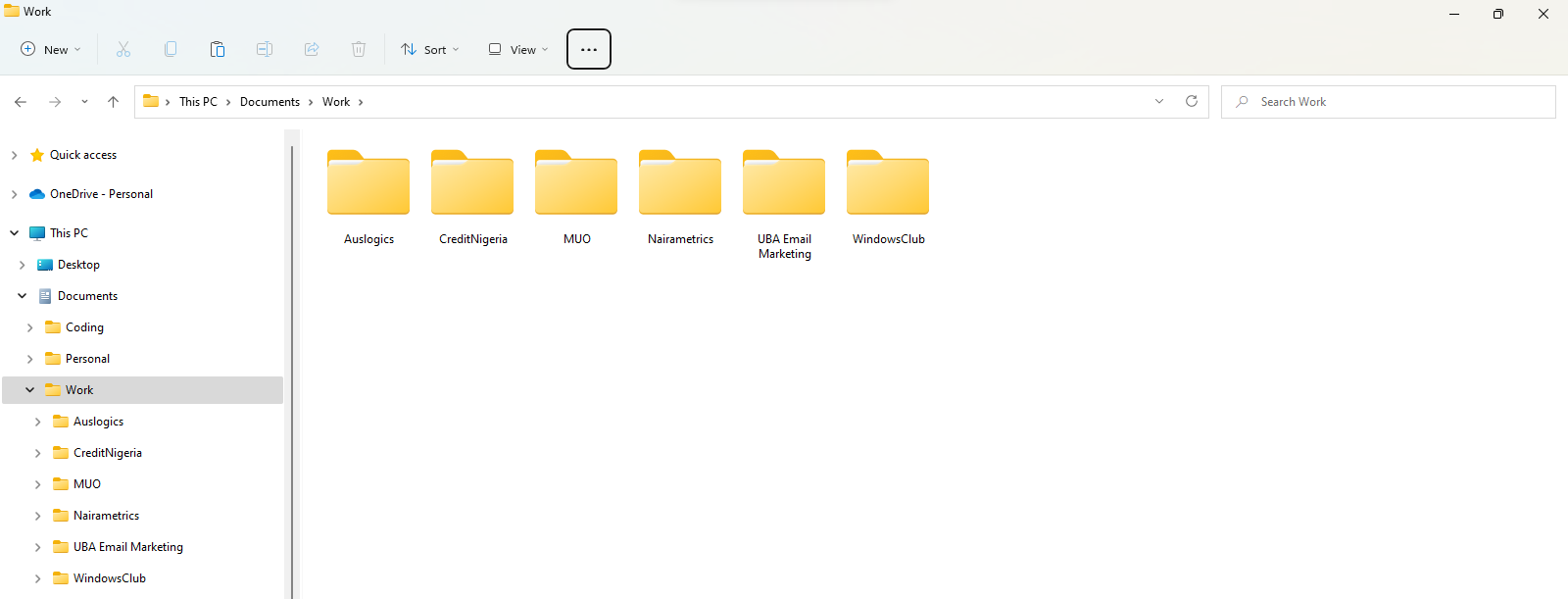Select Nairametrics in the sidebar tree
This screenshot has height=599, width=1568.
point(106,516)
